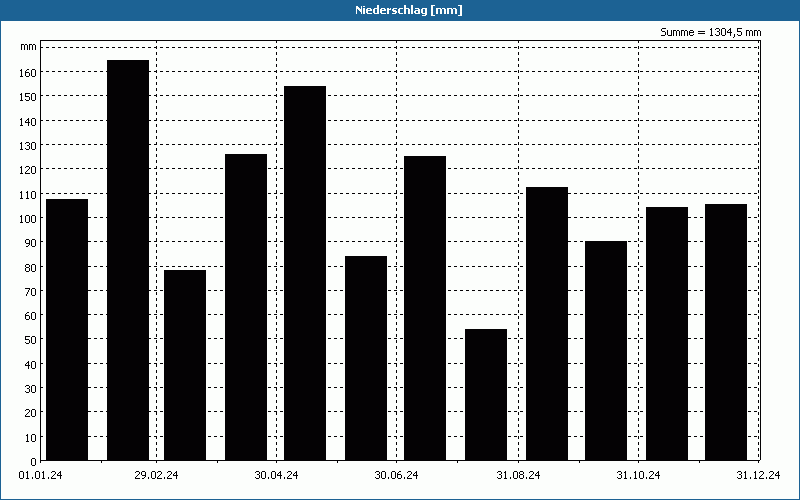Click the 150 value on y-axis

tap(30, 97)
